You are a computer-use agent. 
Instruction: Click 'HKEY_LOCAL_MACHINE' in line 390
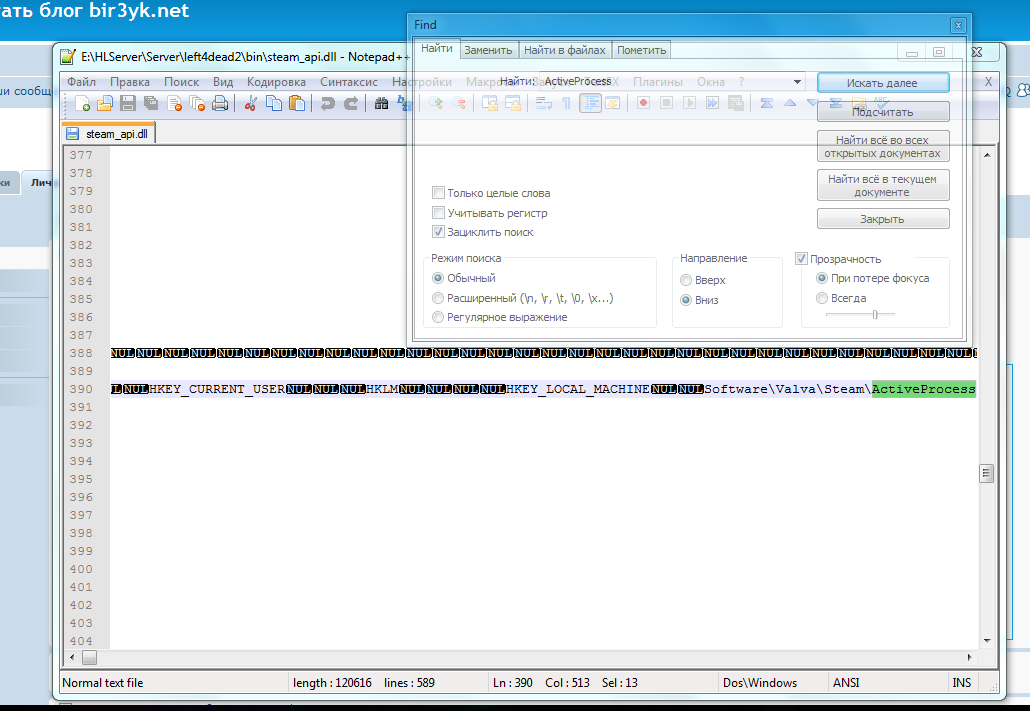click(x=577, y=389)
